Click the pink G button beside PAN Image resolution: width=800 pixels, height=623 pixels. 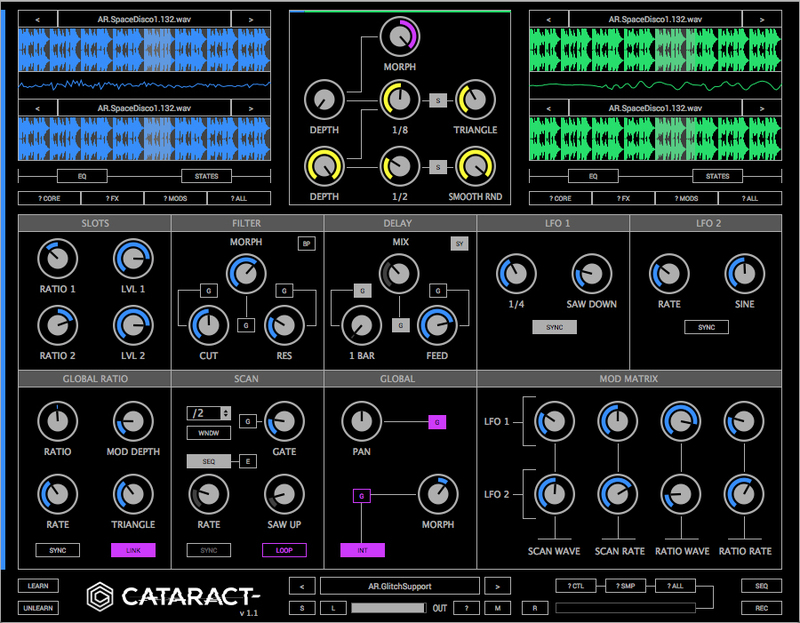click(x=437, y=422)
